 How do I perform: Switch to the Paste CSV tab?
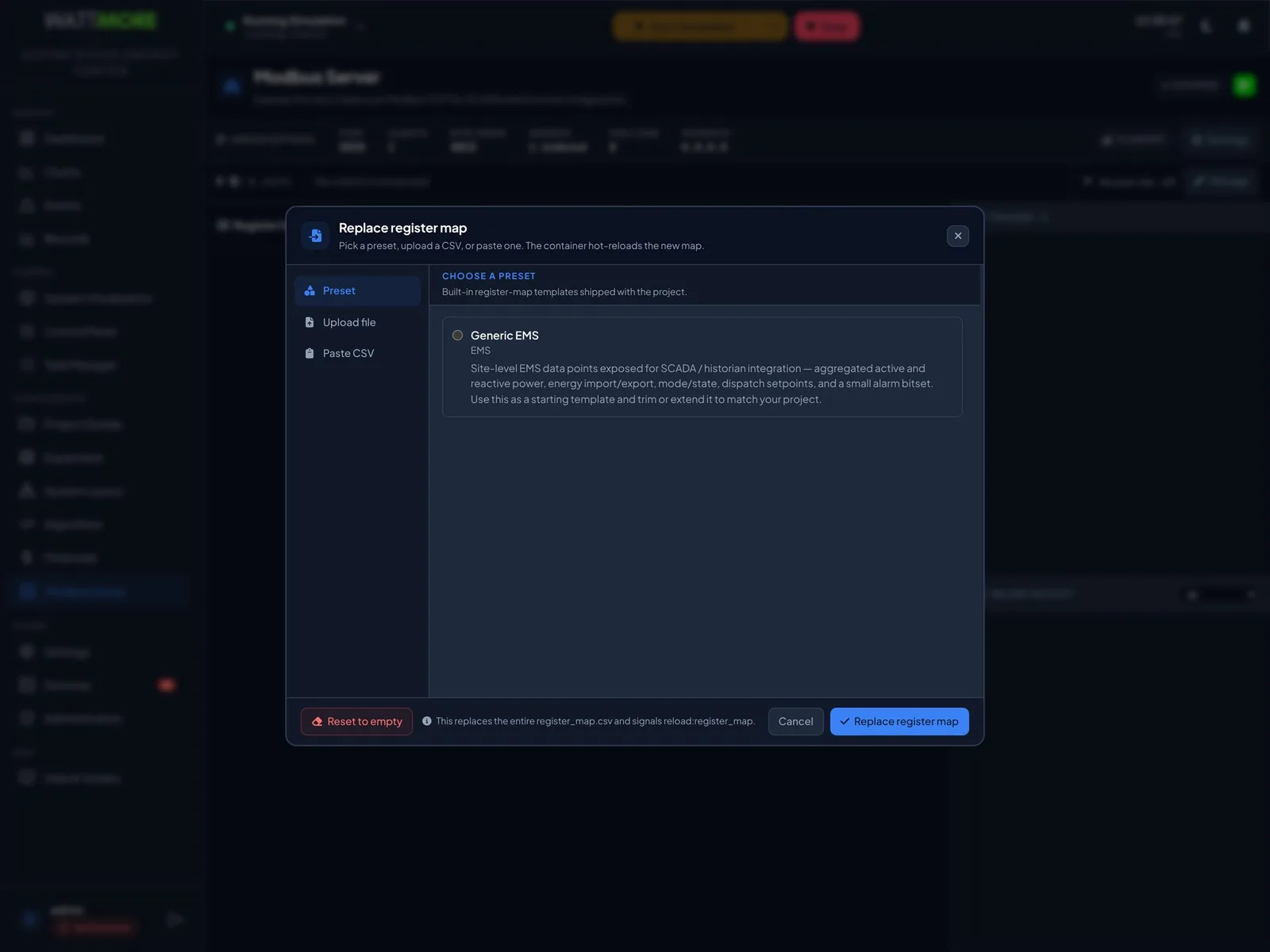357,353
